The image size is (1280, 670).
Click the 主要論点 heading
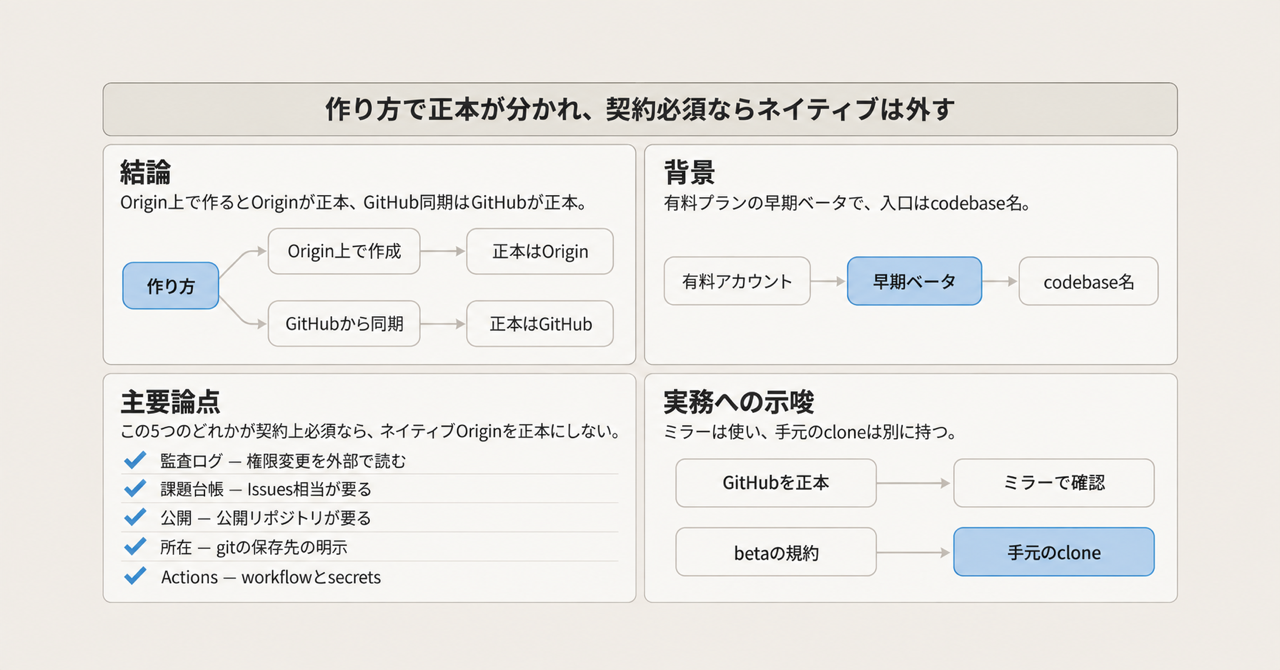(170, 402)
